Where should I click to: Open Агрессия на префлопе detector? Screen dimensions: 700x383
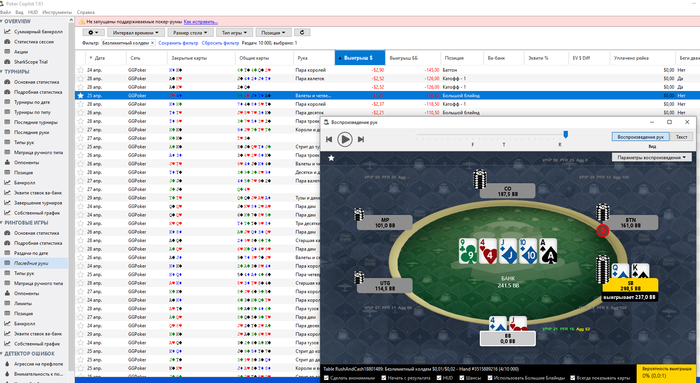[38, 364]
